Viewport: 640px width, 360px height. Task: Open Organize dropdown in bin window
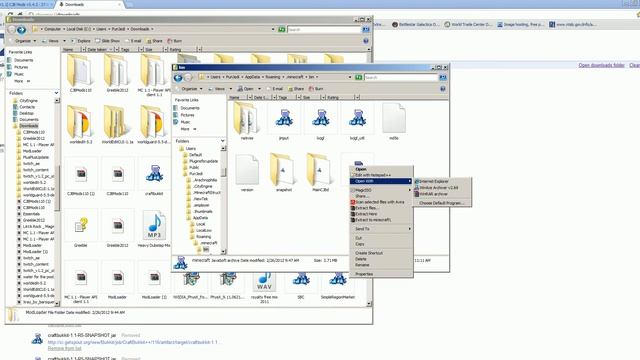pyautogui.click(x=189, y=89)
